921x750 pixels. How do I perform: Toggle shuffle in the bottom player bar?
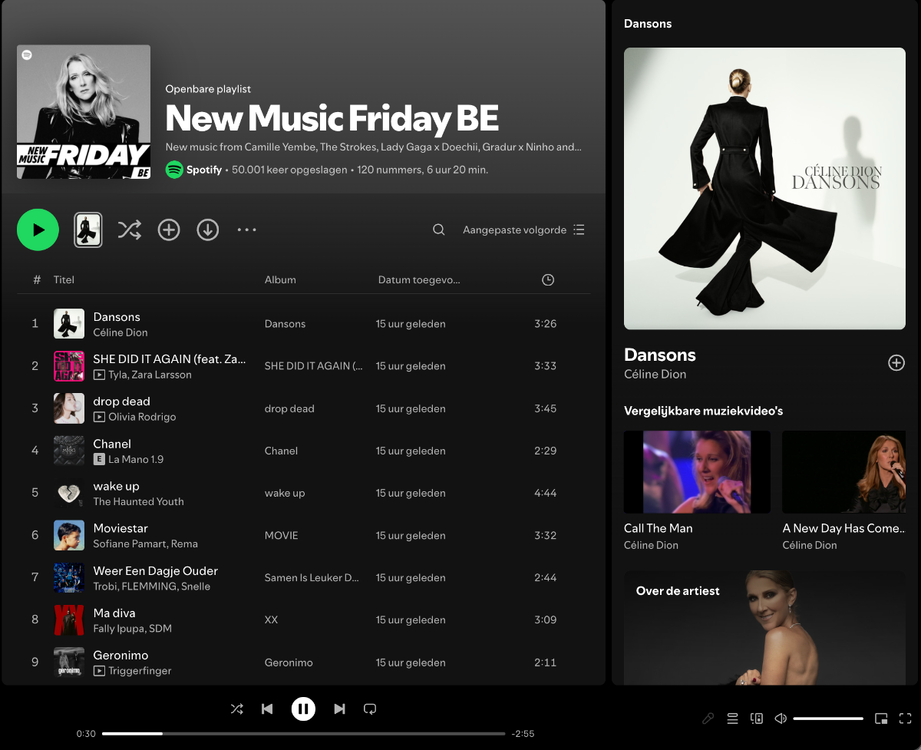click(237, 709)
